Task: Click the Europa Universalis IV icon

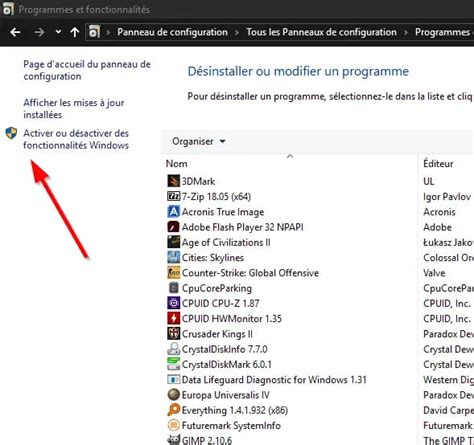Action: [173, 395]
